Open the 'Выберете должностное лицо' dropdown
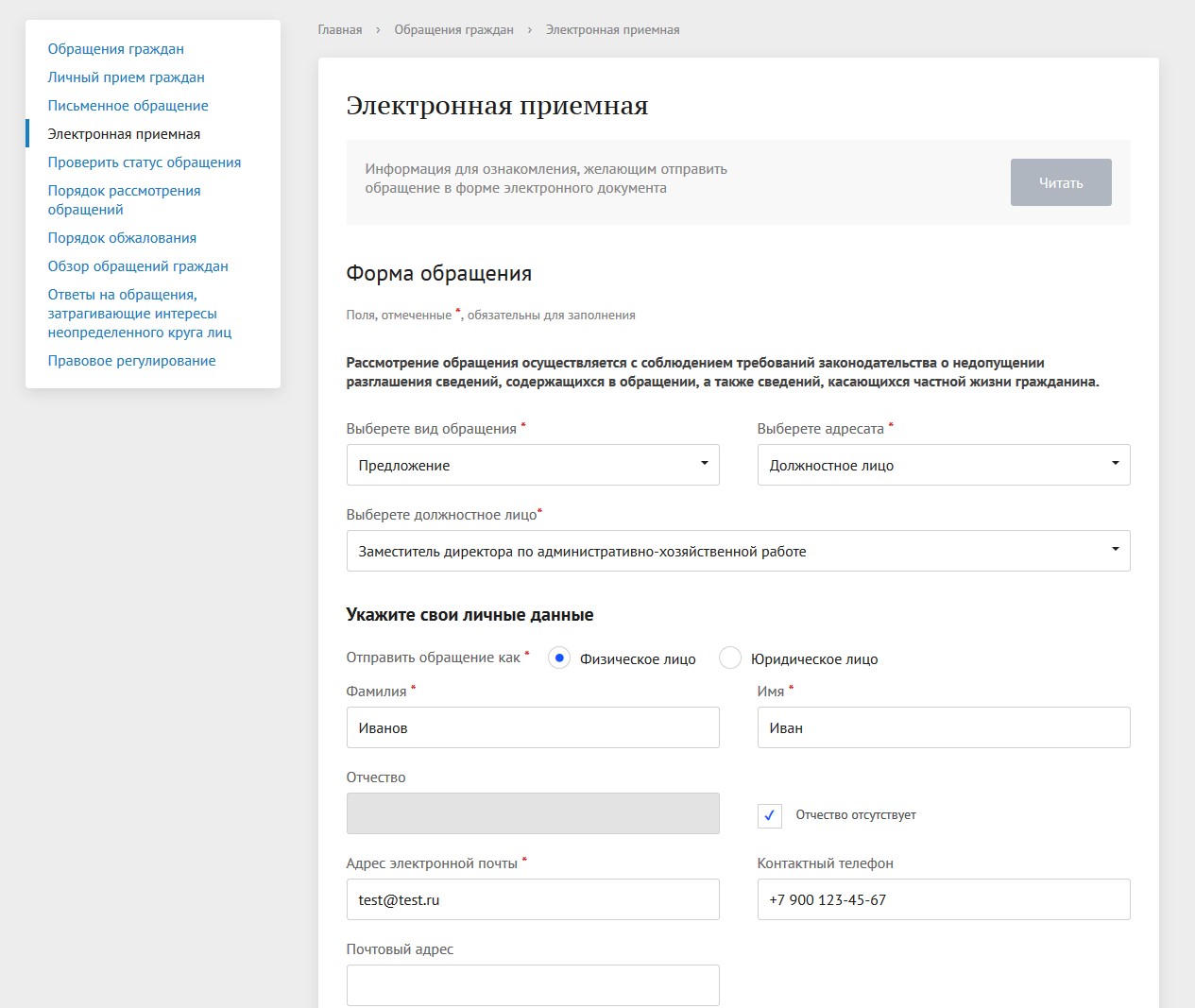Viewport: 1195px width, 1008px height. click(737, 551)
